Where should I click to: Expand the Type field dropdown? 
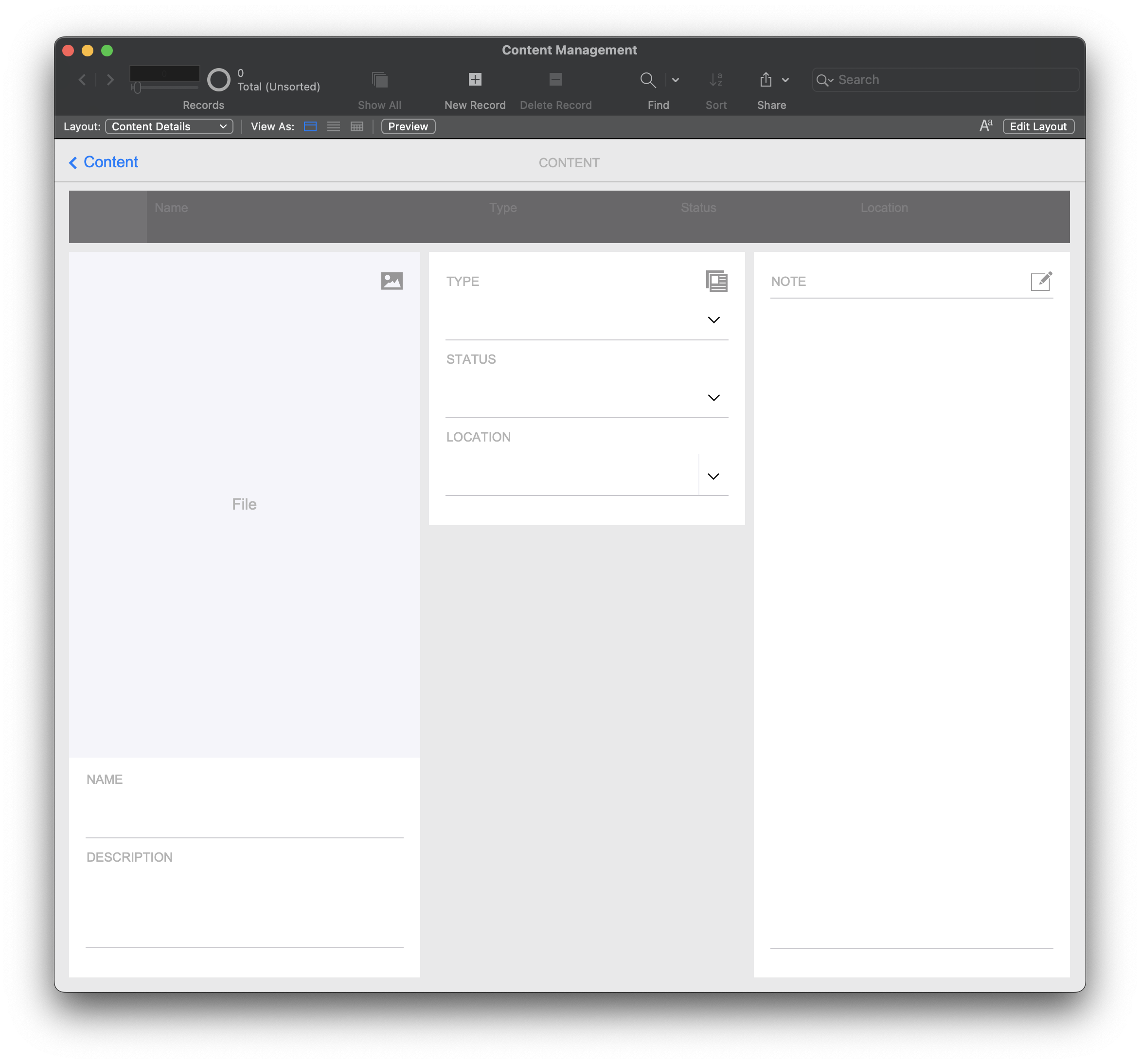click(x=714, y=319)
